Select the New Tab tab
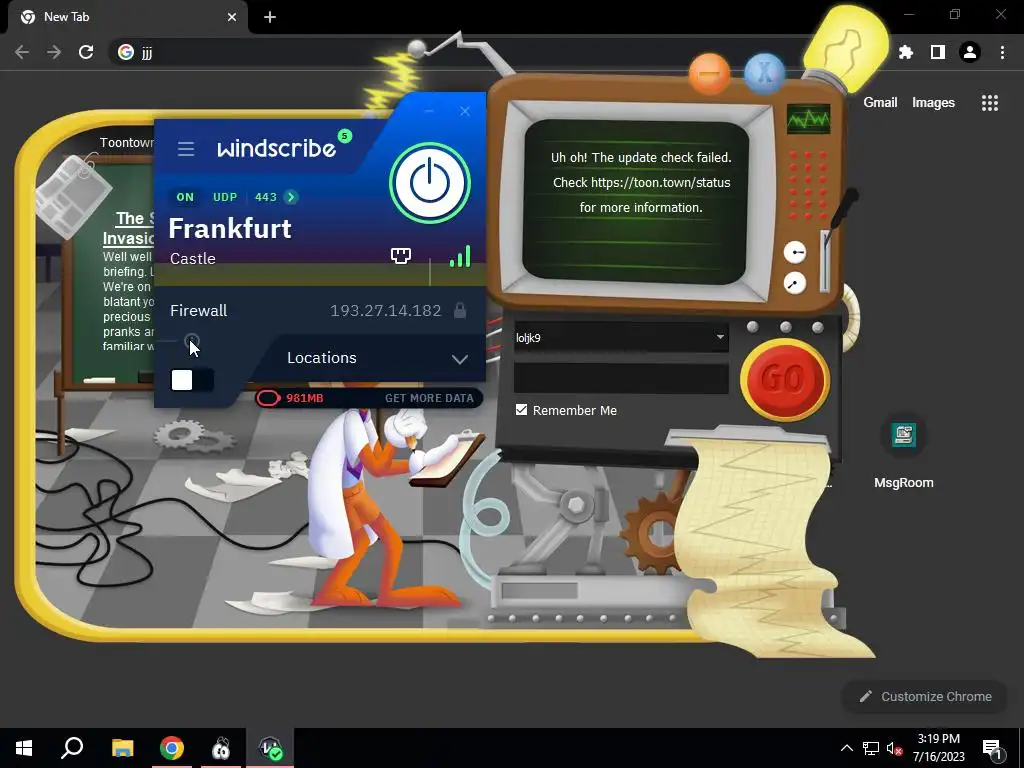The image size is (1024, 768). tap(127, 17)
